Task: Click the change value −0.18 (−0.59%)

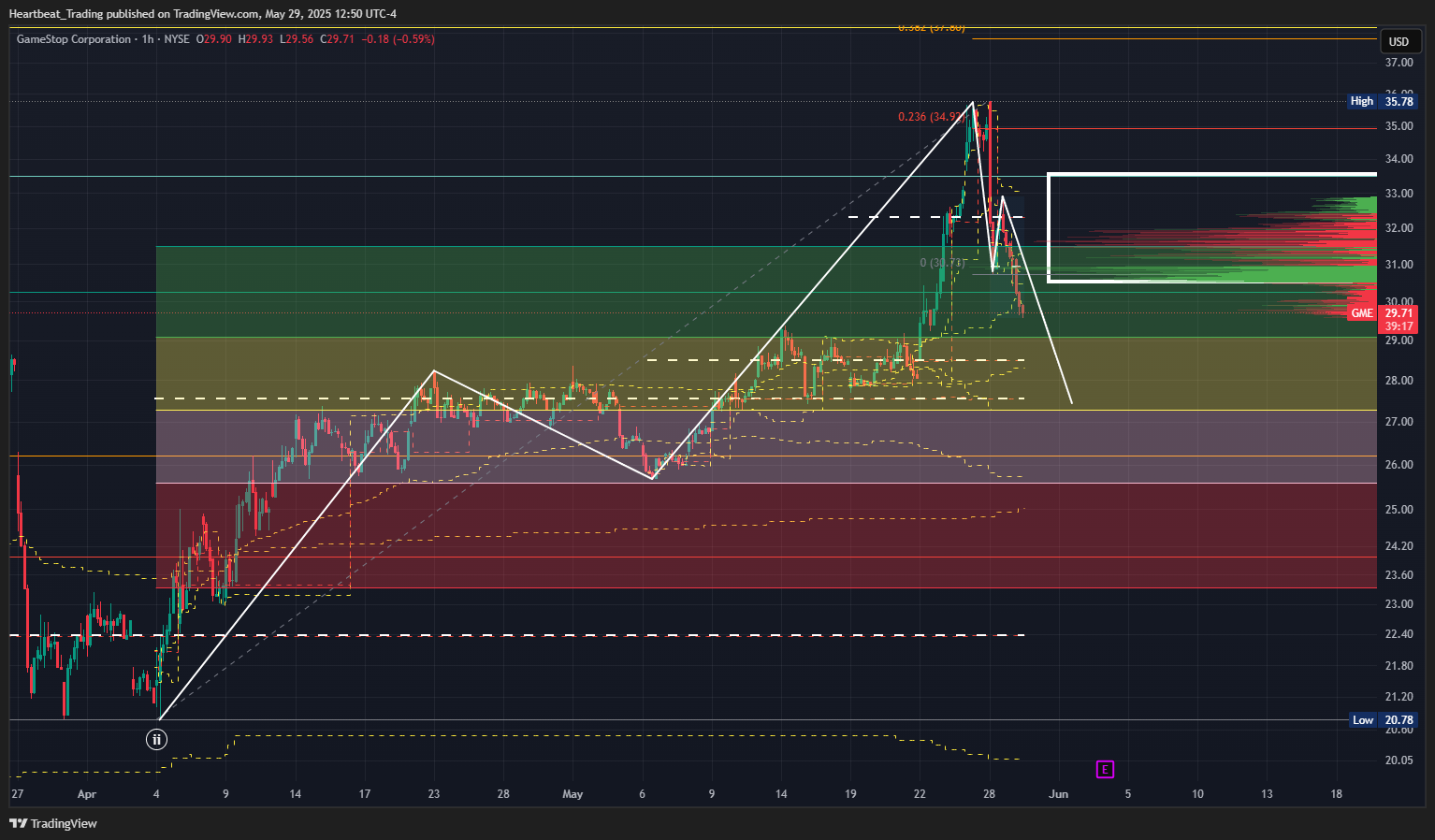Action: pos(398,39)
